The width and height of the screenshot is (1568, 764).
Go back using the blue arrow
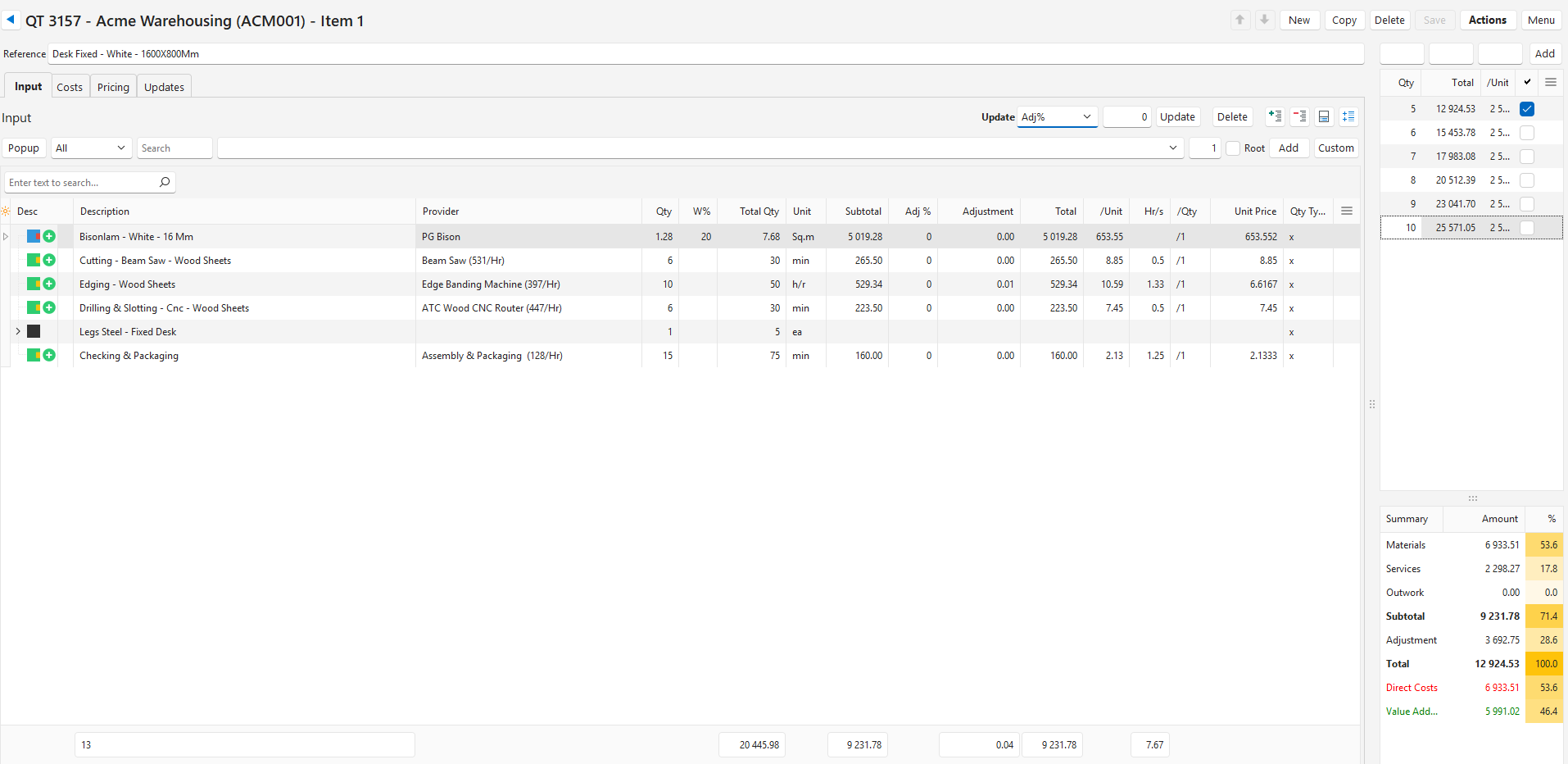(11, 20)
